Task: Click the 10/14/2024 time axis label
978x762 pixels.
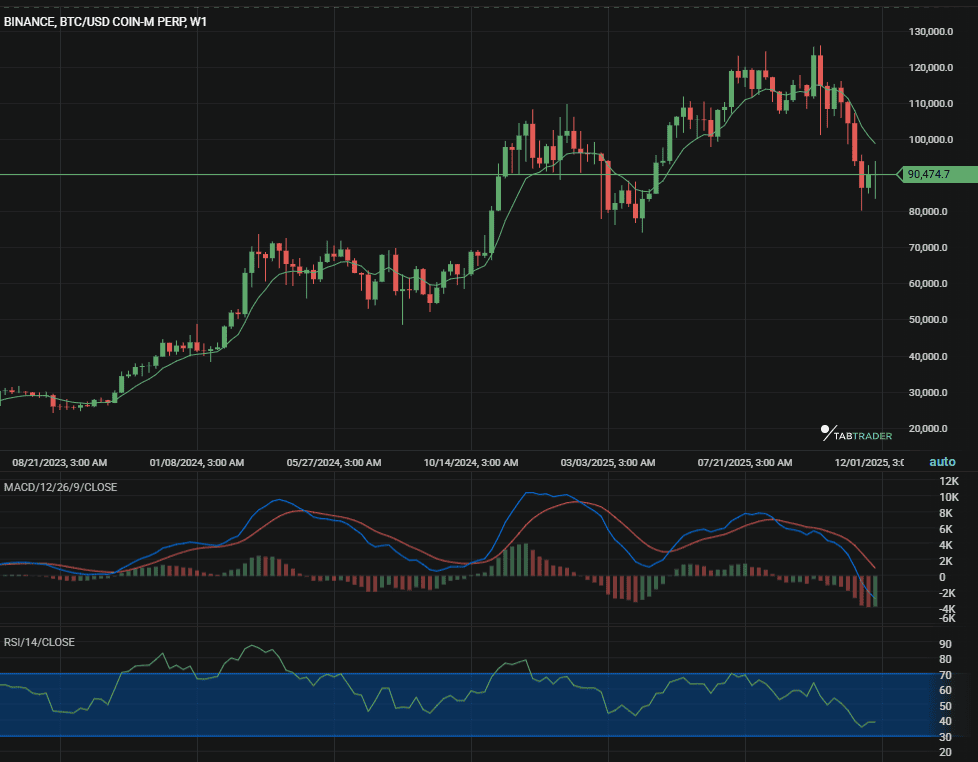Action: coord(470,463)
